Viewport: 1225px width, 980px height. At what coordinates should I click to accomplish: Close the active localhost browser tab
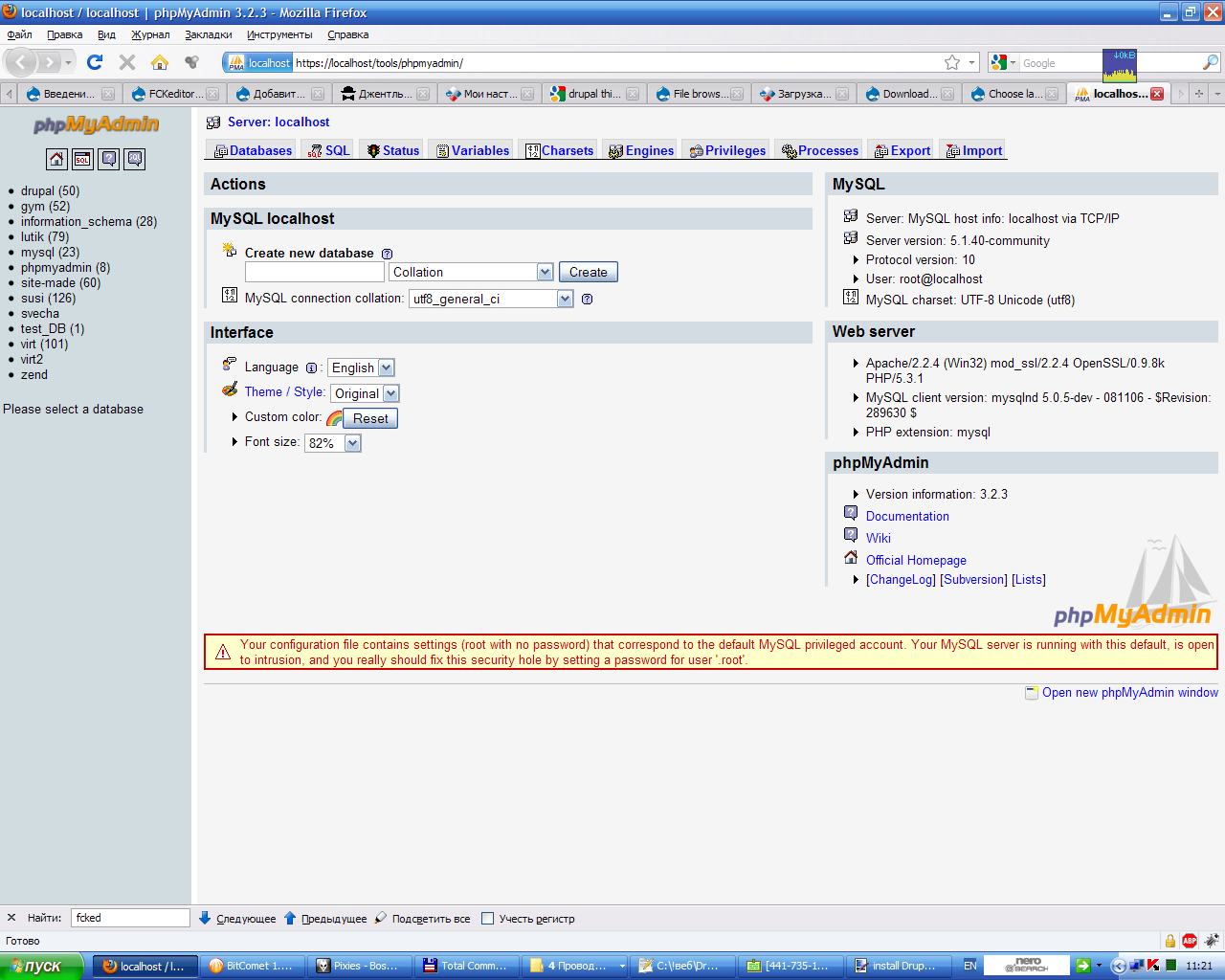click(x=1157, y=94)
